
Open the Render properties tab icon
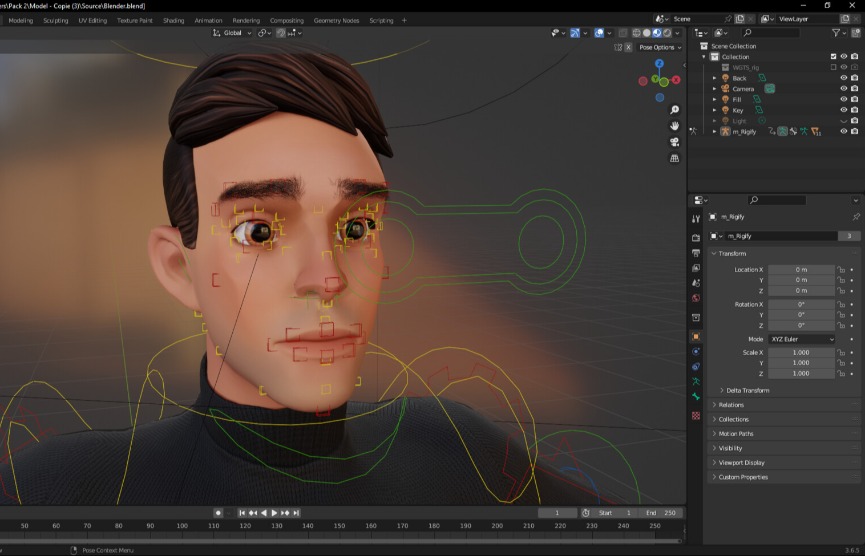pos(696,238)
